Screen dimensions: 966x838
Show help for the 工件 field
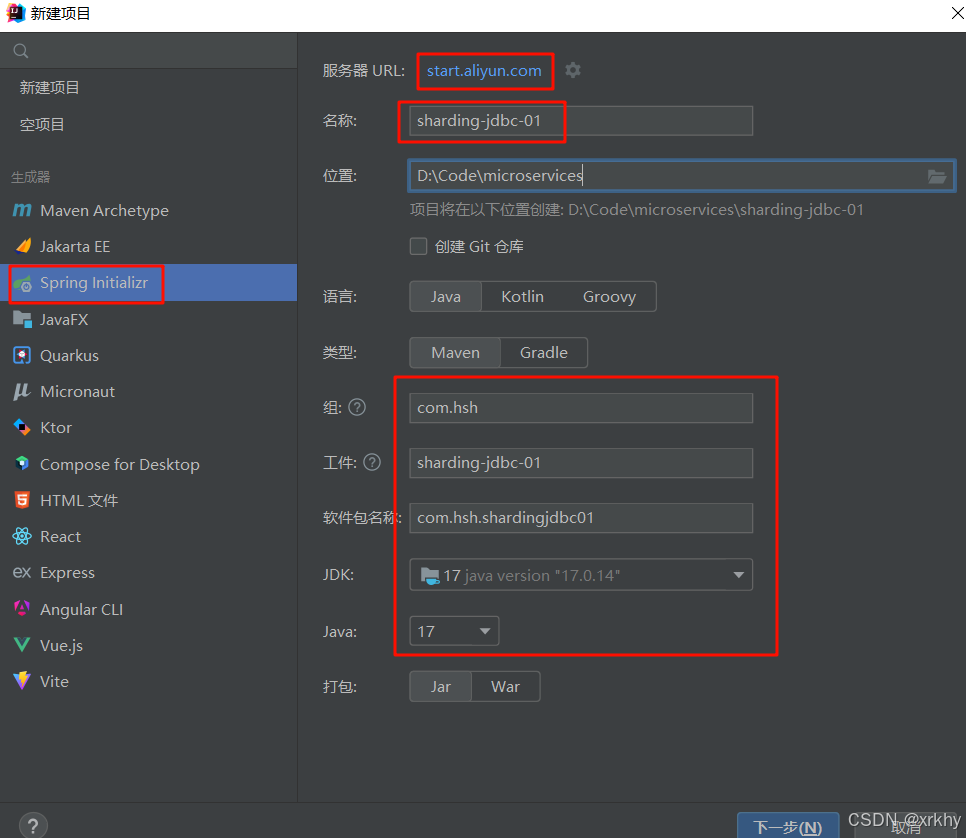pos(372,462)
